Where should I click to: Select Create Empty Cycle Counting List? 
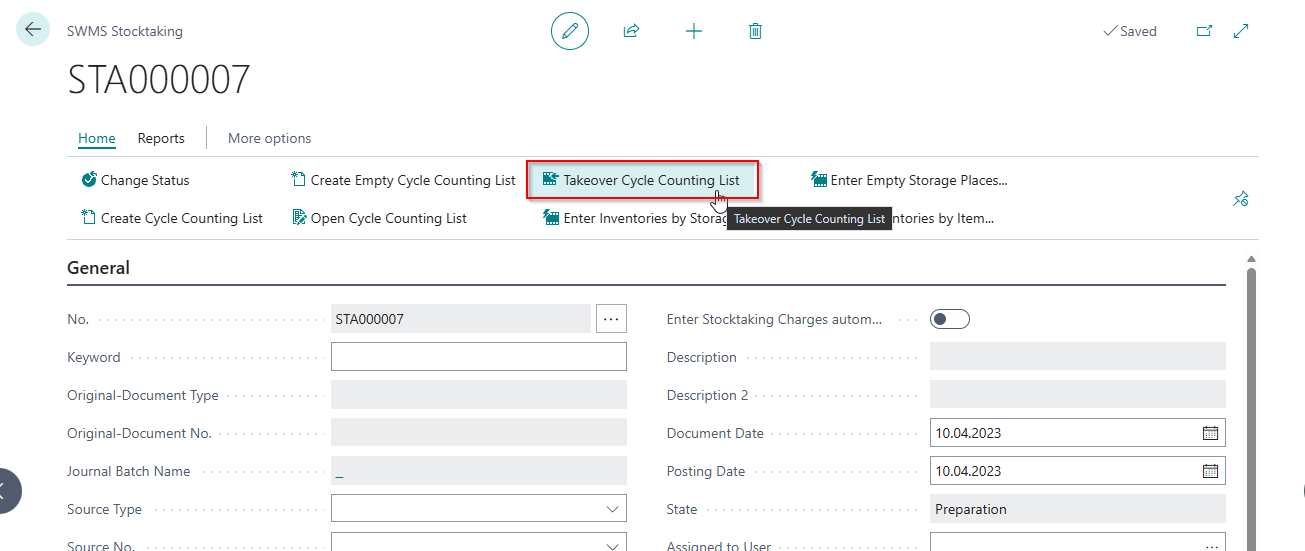coord(403,180)
